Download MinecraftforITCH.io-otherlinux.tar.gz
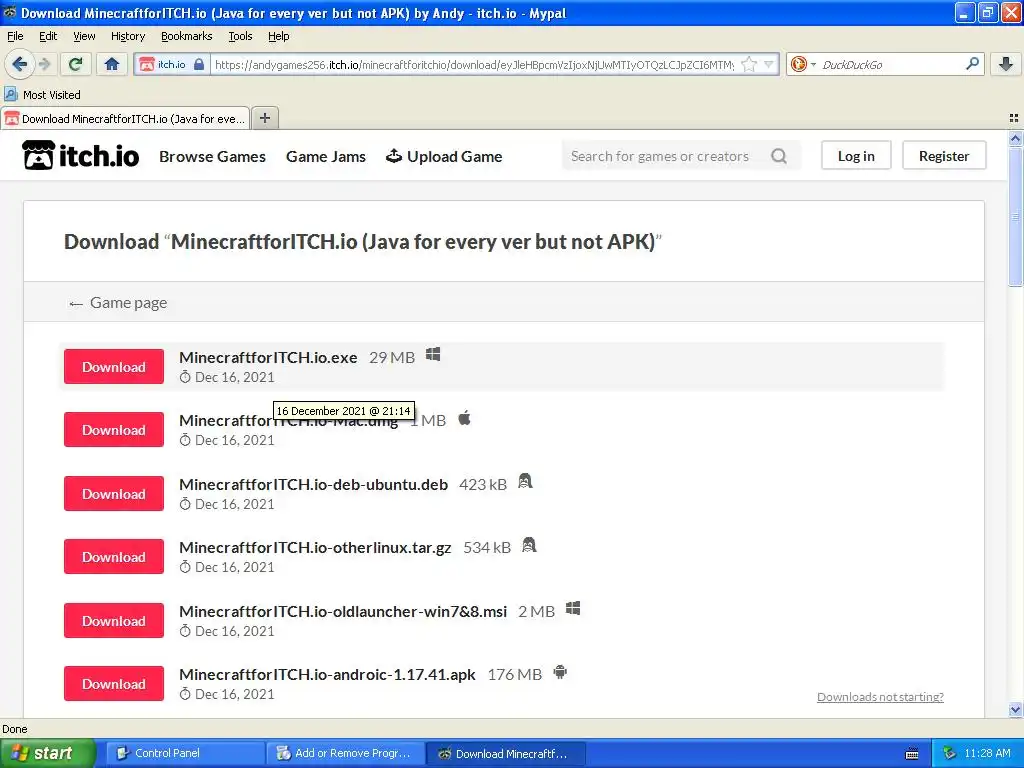The height and width of the screenshot is (768, 1024). point(114,556)
